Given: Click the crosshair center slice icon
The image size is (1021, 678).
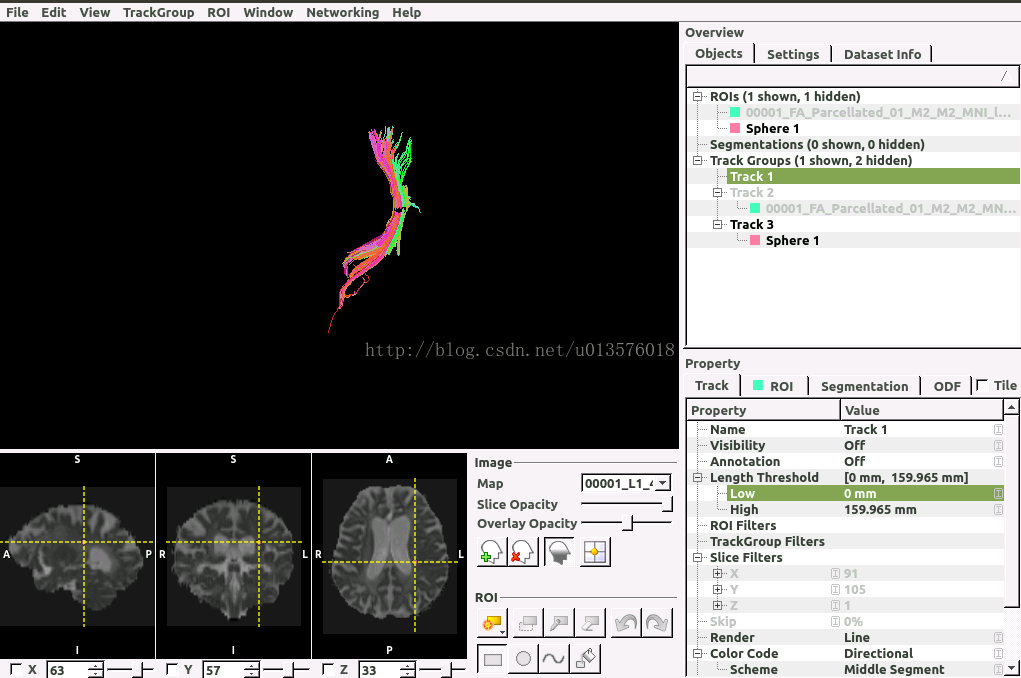Looking at the screenshot, I should 594,552.
